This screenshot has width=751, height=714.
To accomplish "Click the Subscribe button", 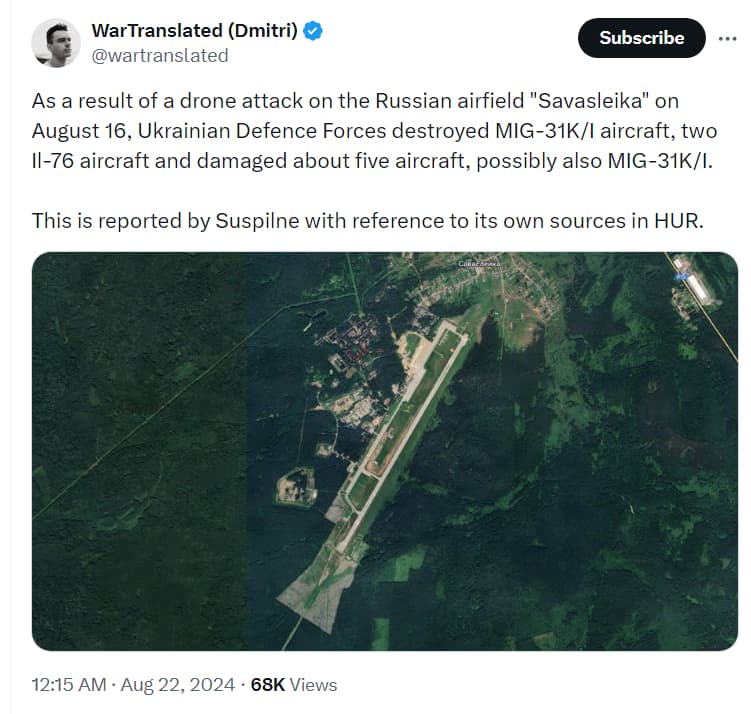I will click(641, 38).
